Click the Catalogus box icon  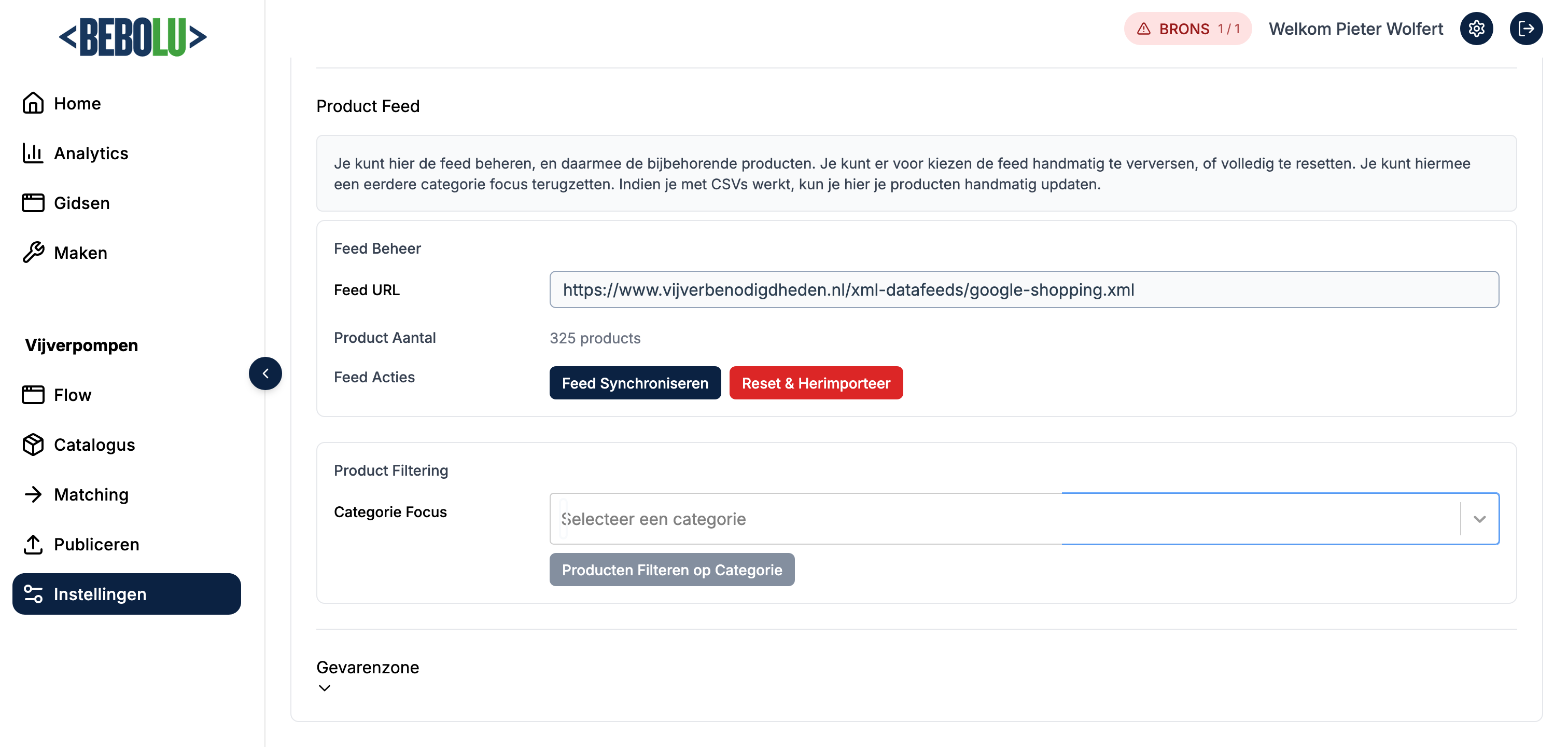pos(33,445)
